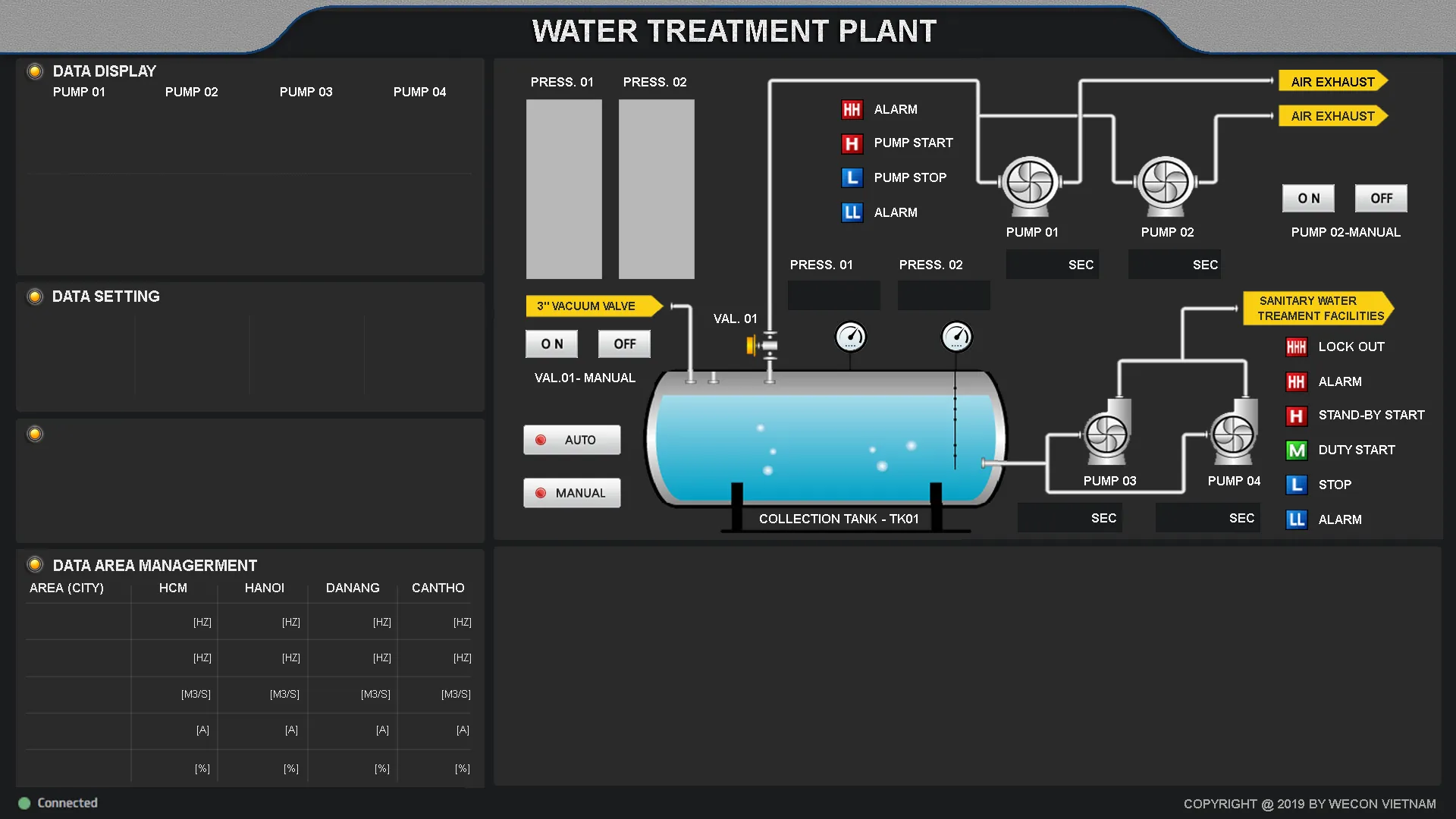Click the DATA SETTING yellow lamp icon
1456x819 pixels.
coord(35,297)
